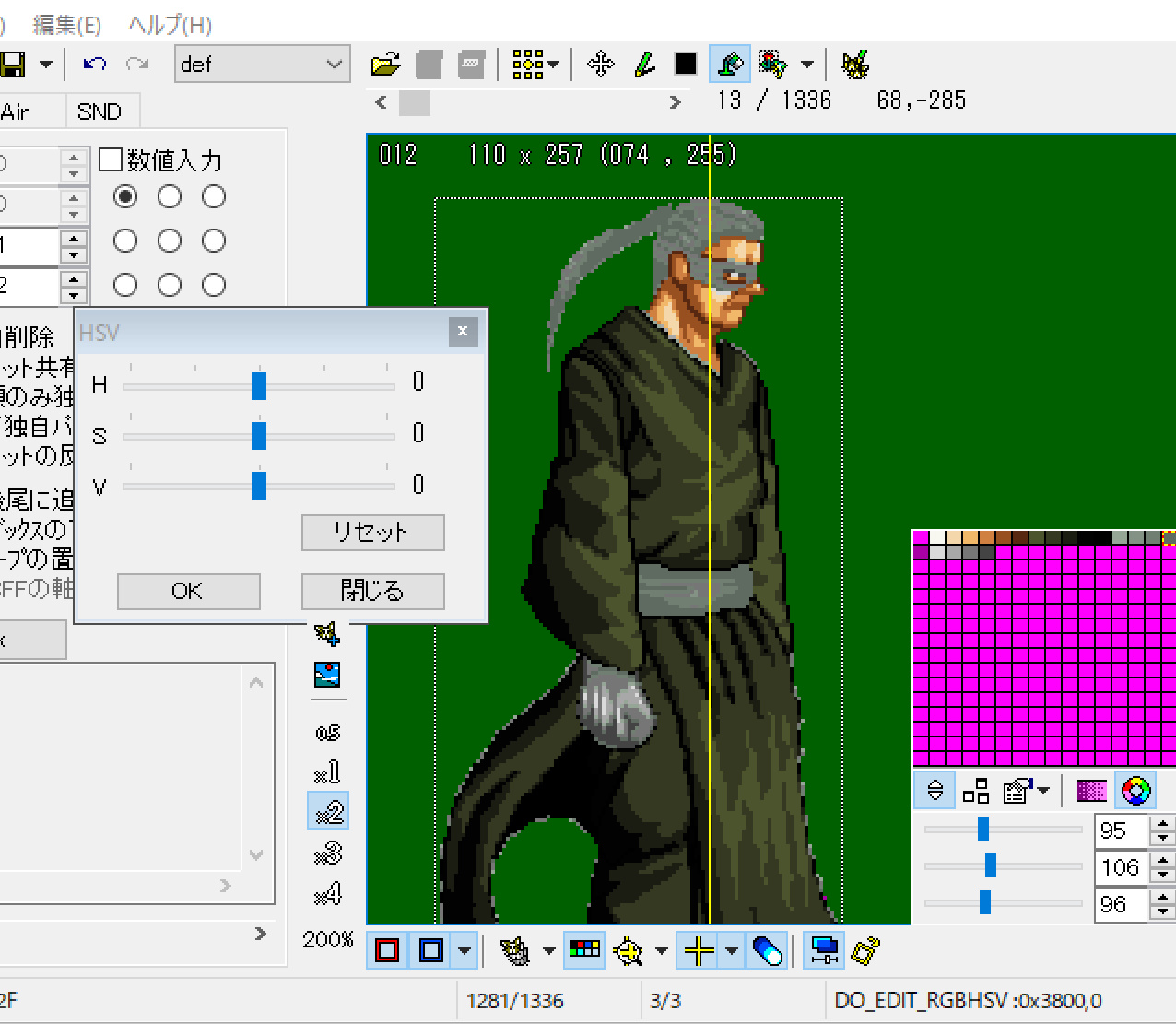Select the four-arrow move tool
The width and height of the screenshot is (1176, 1024).
point(601,65)
